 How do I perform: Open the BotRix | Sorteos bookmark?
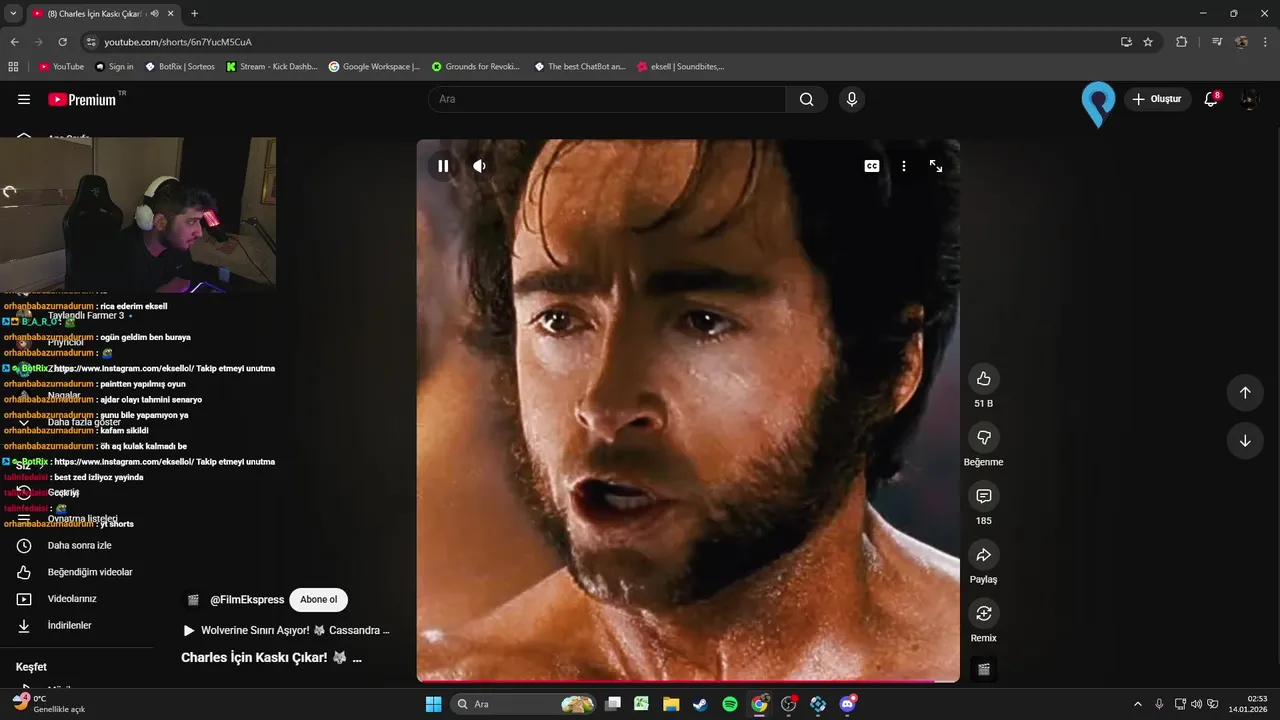pos(180,67)
